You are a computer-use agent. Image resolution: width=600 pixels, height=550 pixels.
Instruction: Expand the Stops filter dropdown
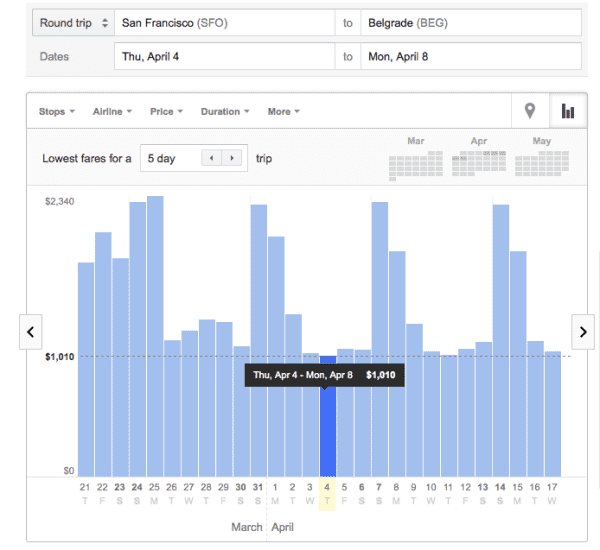click(x=56, y=112)
